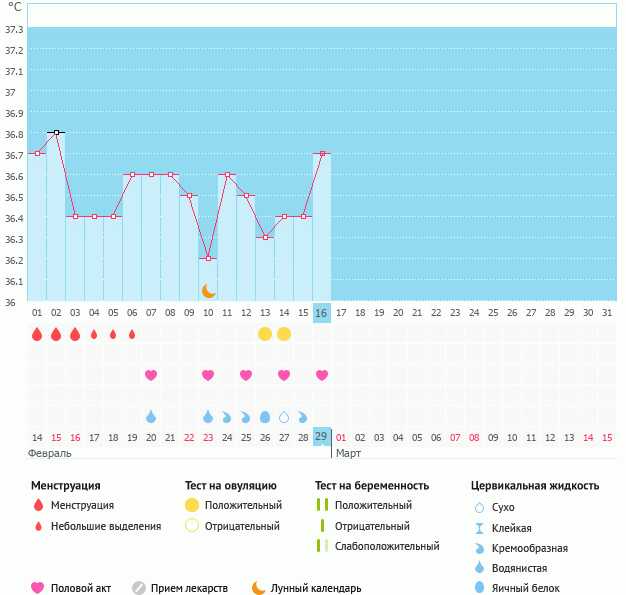
Task: Click the small spotting drop on day 06
Action: 132,334
